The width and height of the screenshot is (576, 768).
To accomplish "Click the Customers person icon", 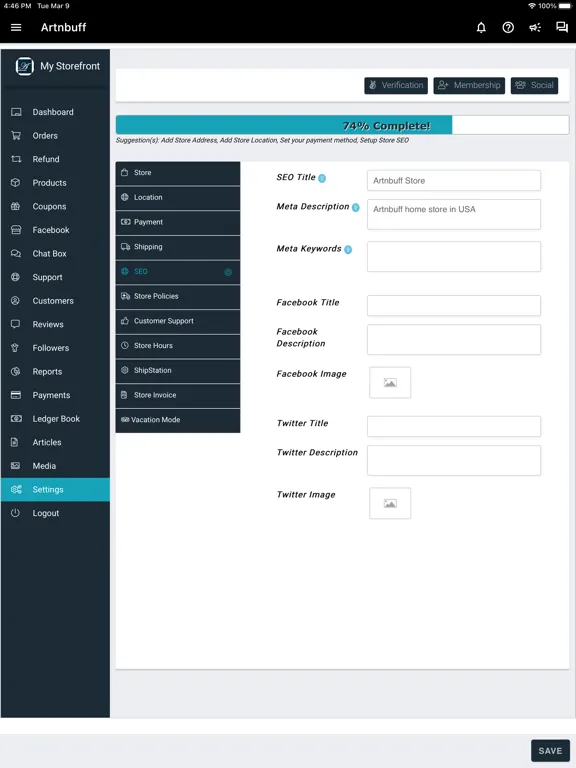I will [16, 301].
